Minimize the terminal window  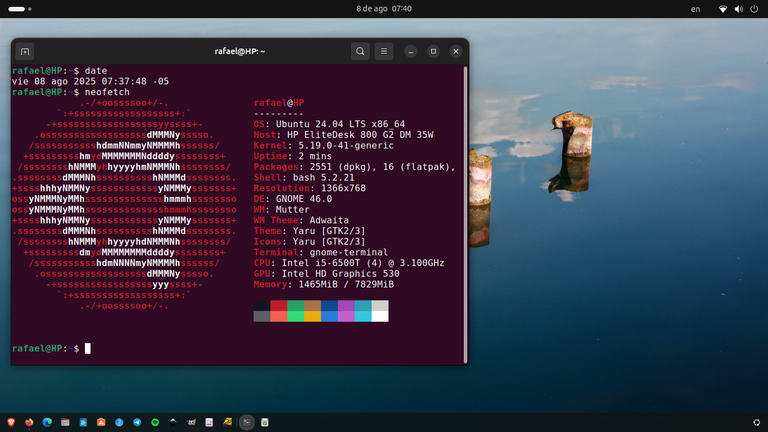pos(411,51)
